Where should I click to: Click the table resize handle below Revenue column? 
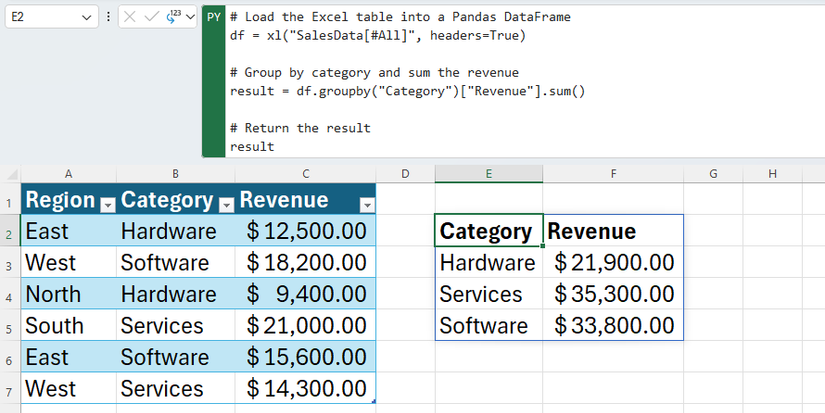coord(373,400)
